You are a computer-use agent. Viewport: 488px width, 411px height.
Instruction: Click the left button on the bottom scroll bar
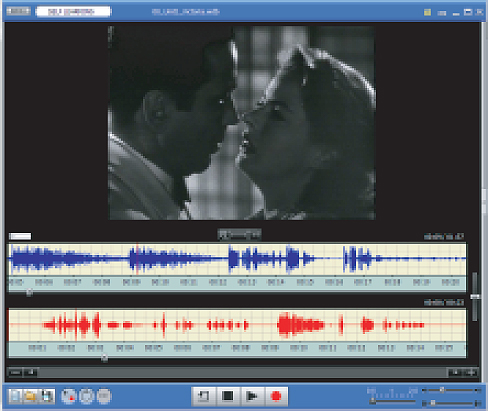coord(15,372)
